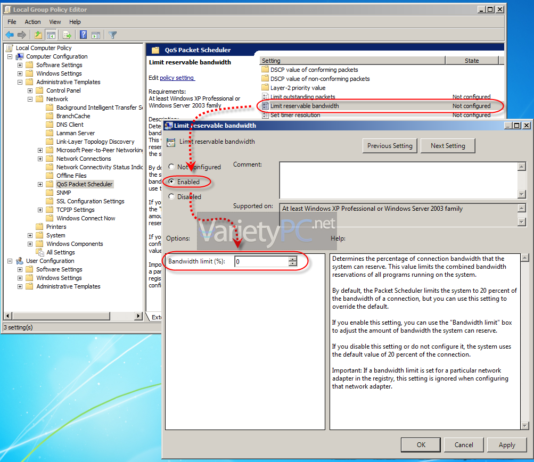Click the Bandwidth limit spinner arrows

point(293,261)
